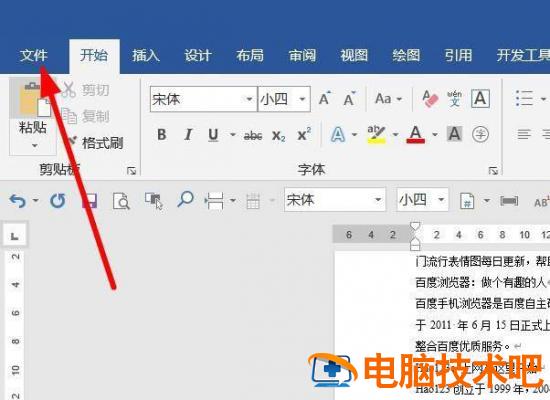The width and height of the screenshot is (550, 400).
Task: Open the 视图 ribbon tab
Action: pyautogui.click(x=354, y=55)
